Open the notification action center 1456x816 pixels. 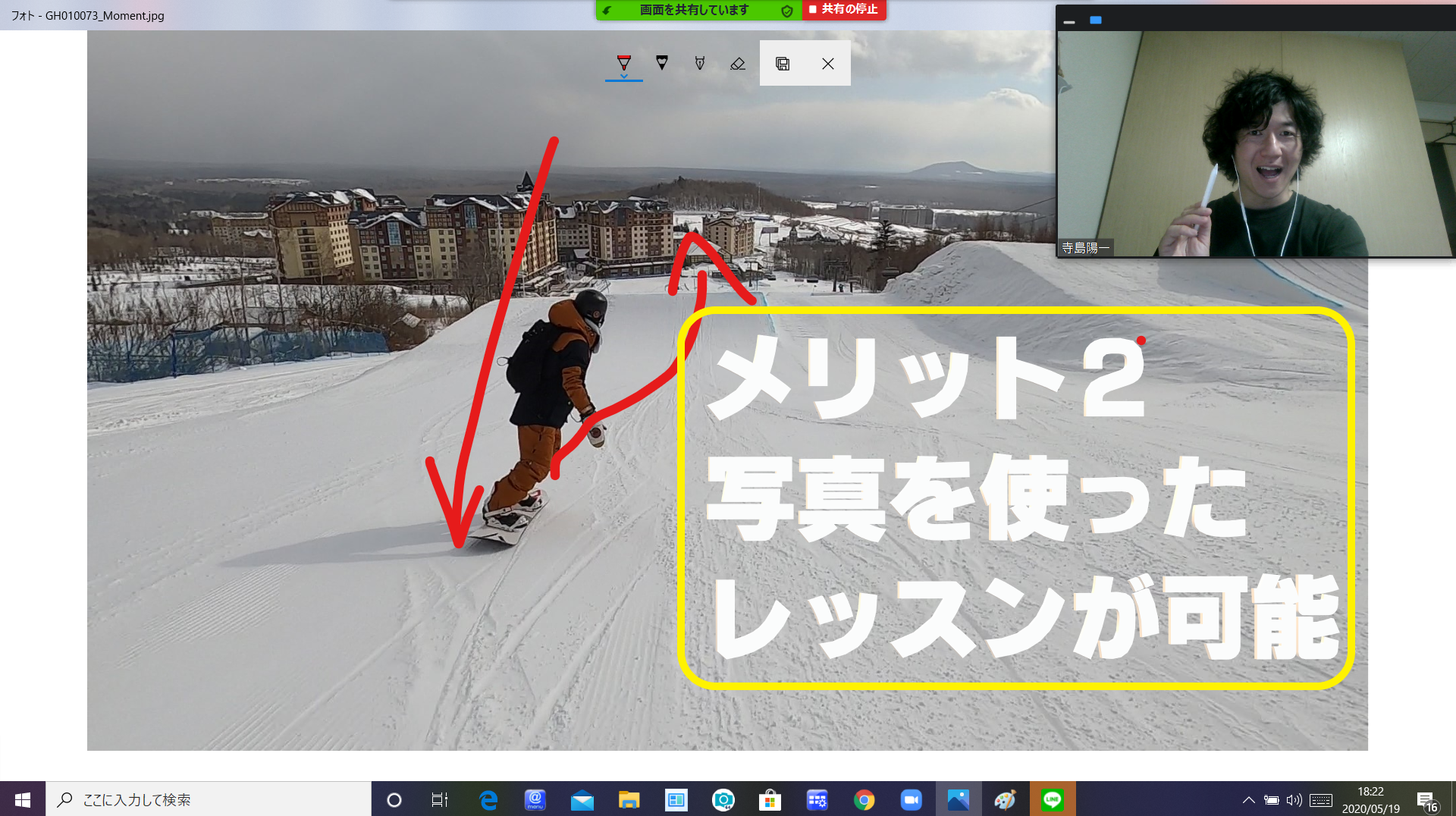pyautogui.click(x=1426, y=800)
